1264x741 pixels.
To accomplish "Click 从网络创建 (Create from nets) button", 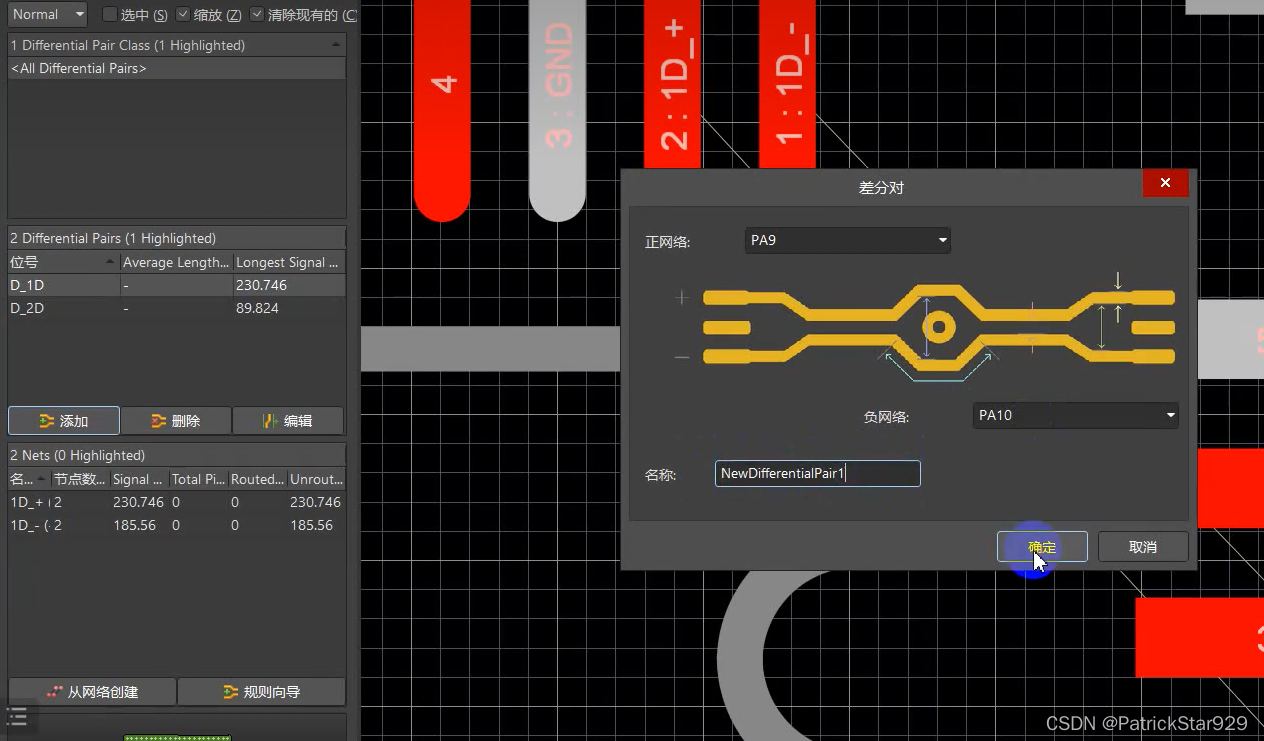I will [x=92, y=692].
